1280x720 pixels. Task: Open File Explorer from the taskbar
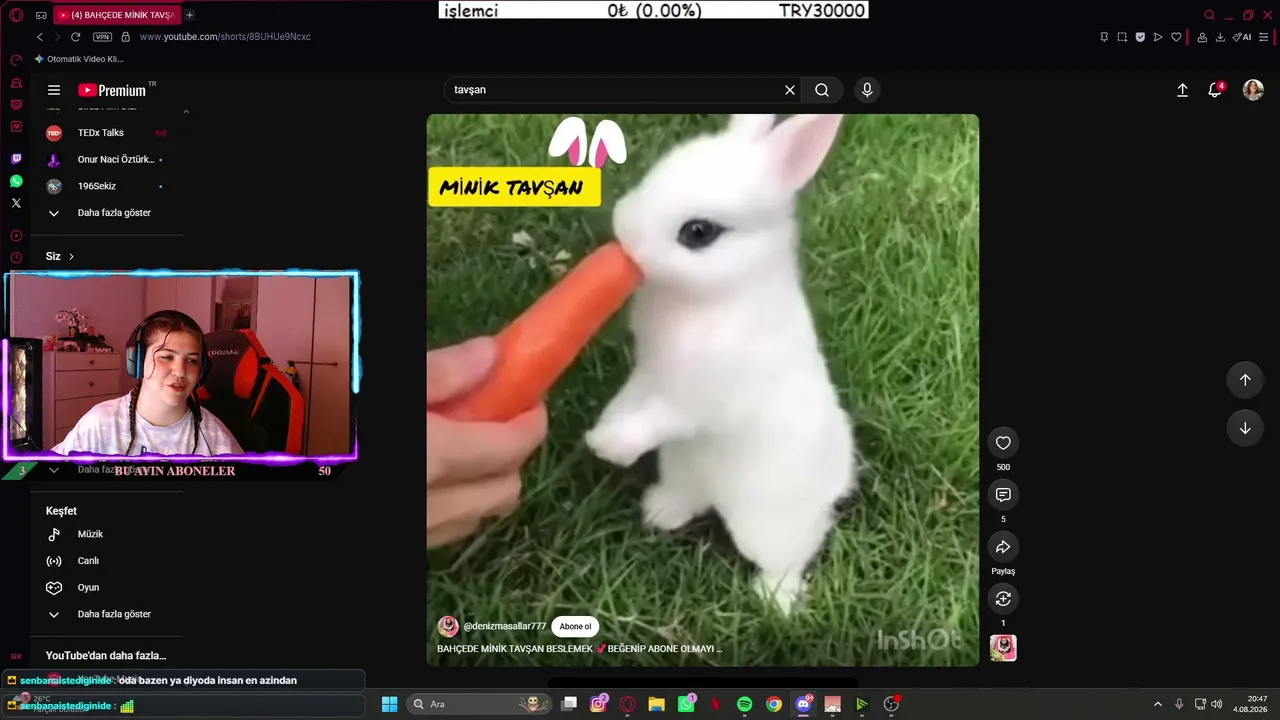[656, 704]
